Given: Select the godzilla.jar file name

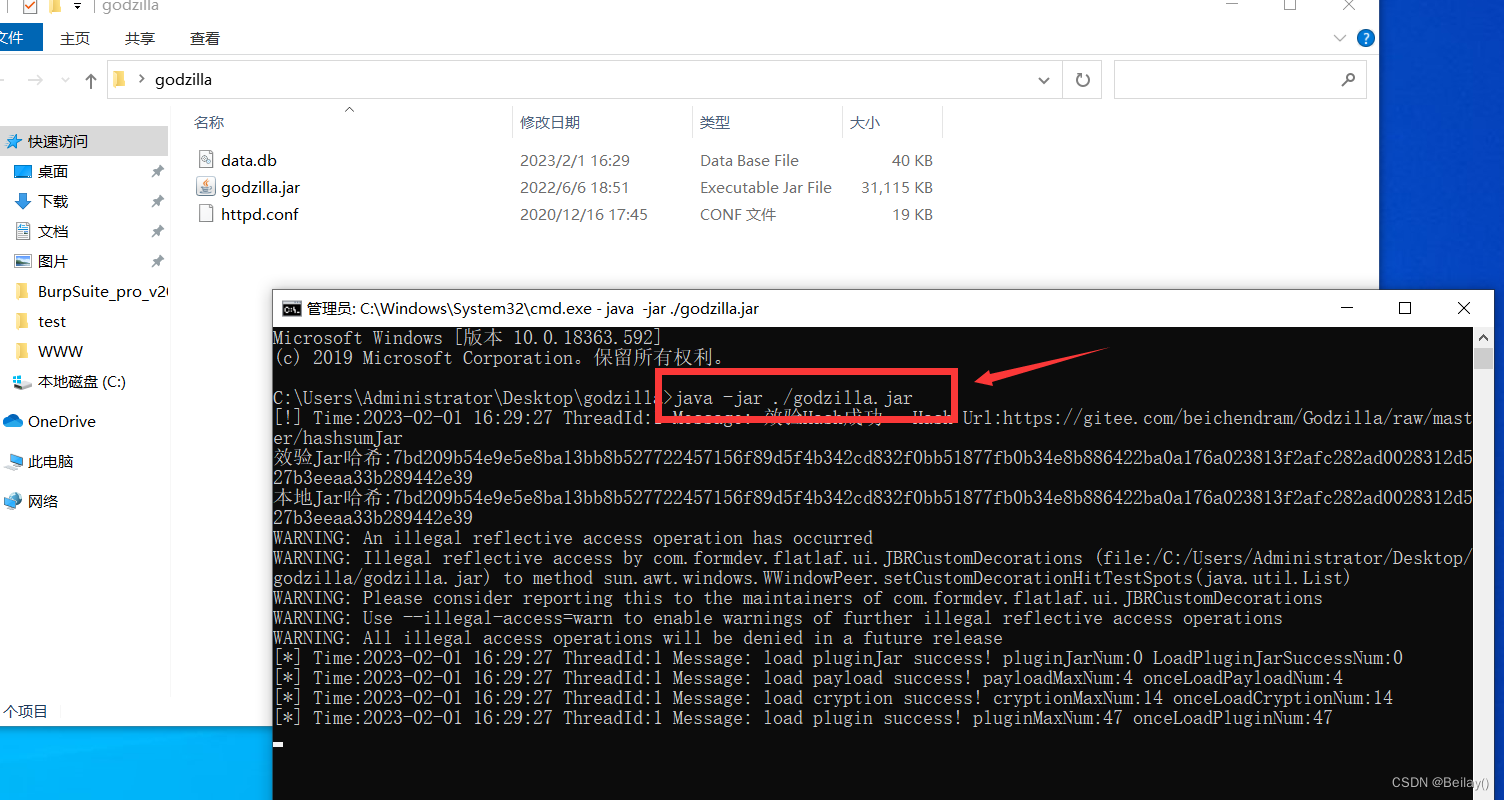Looking at the screenshot, I should click(261, 187).
